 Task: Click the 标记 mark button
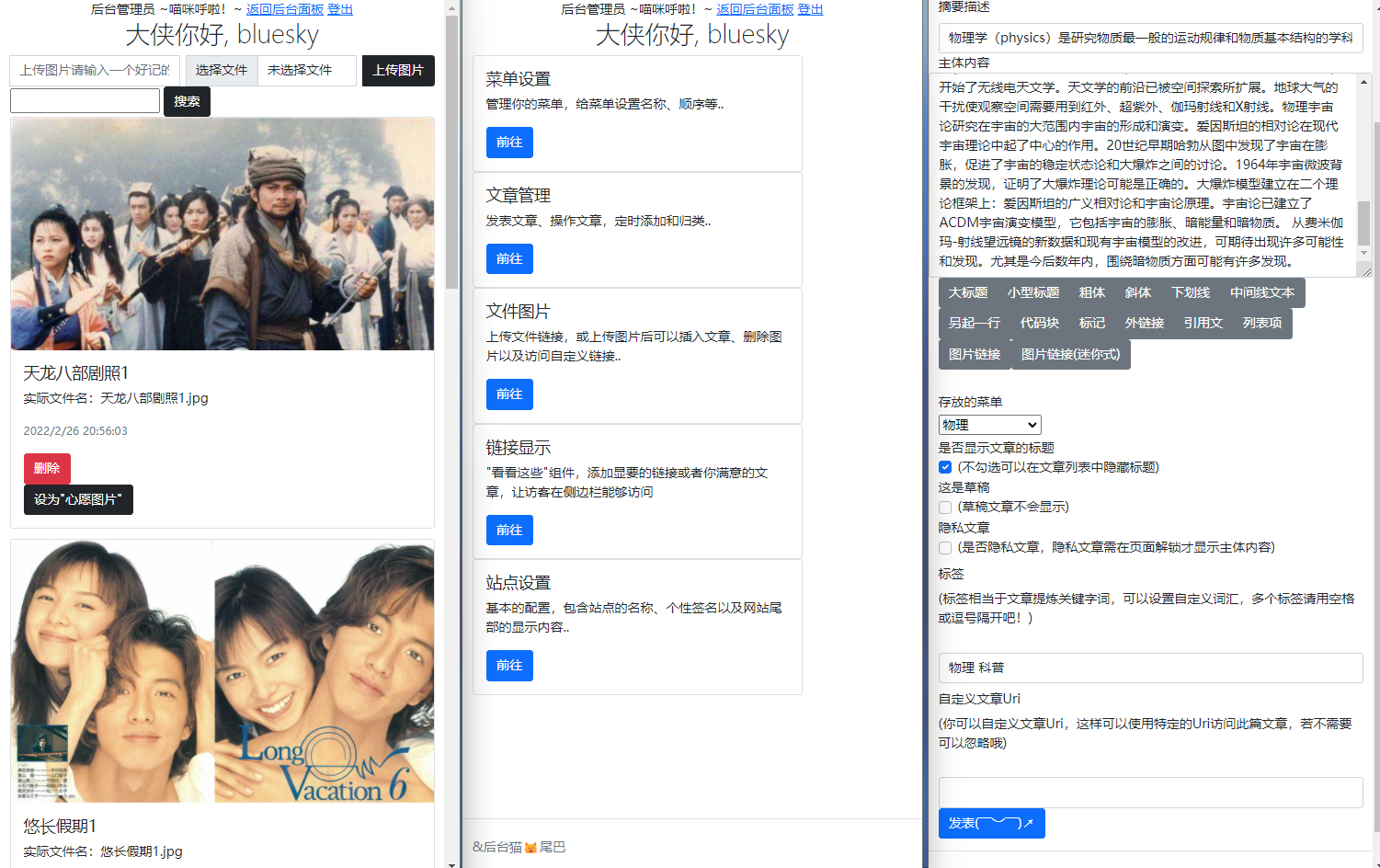pyautogui.click(x=1092, y=323)
